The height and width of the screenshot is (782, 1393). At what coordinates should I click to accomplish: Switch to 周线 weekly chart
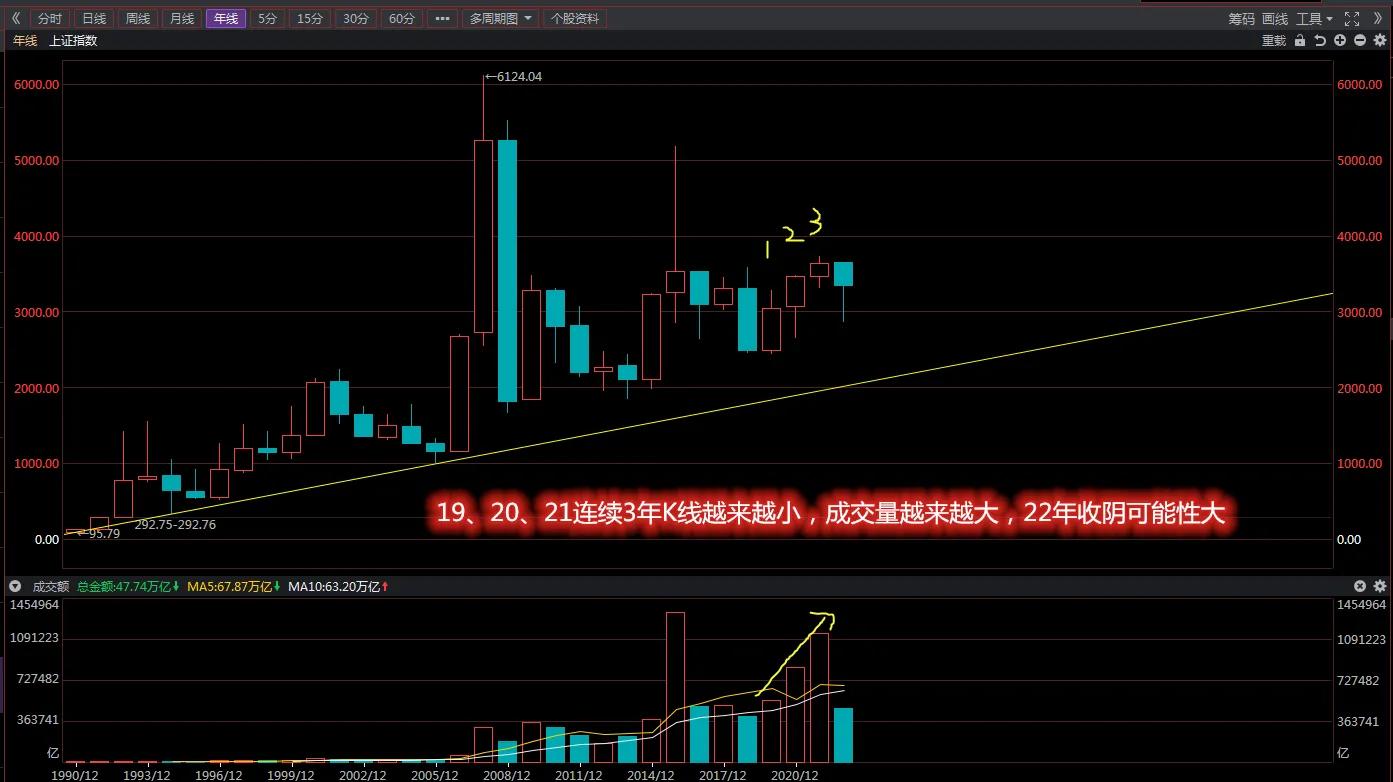pyautogui.click(x=138, y=18)
